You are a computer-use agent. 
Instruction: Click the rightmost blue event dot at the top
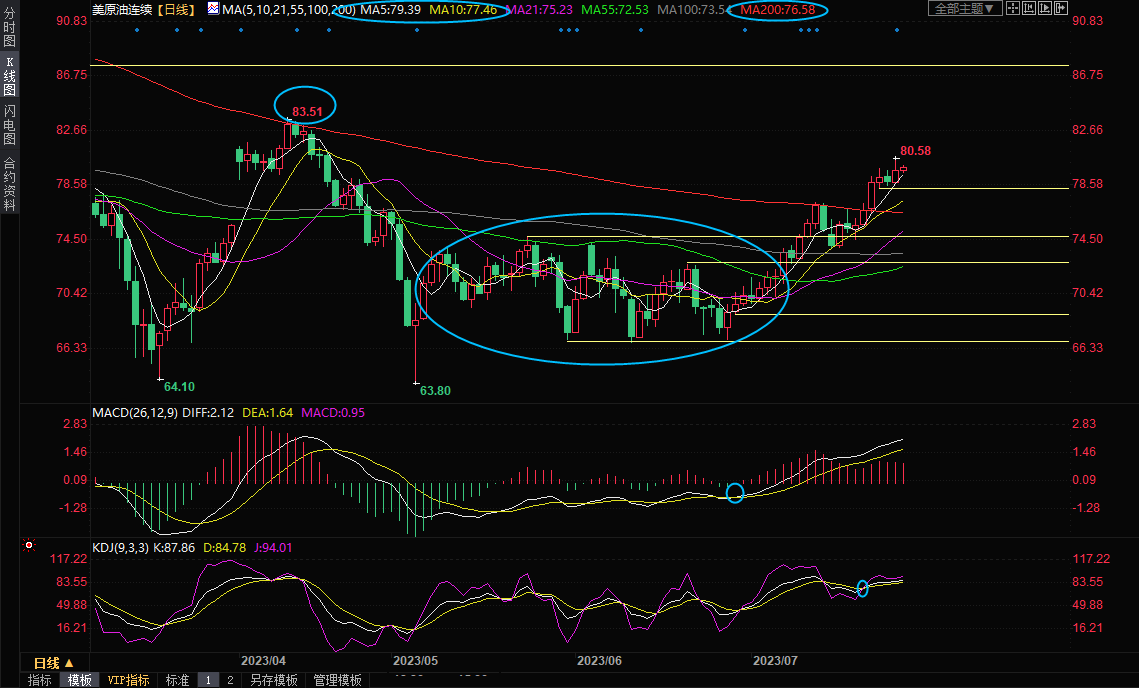point(897,29)
